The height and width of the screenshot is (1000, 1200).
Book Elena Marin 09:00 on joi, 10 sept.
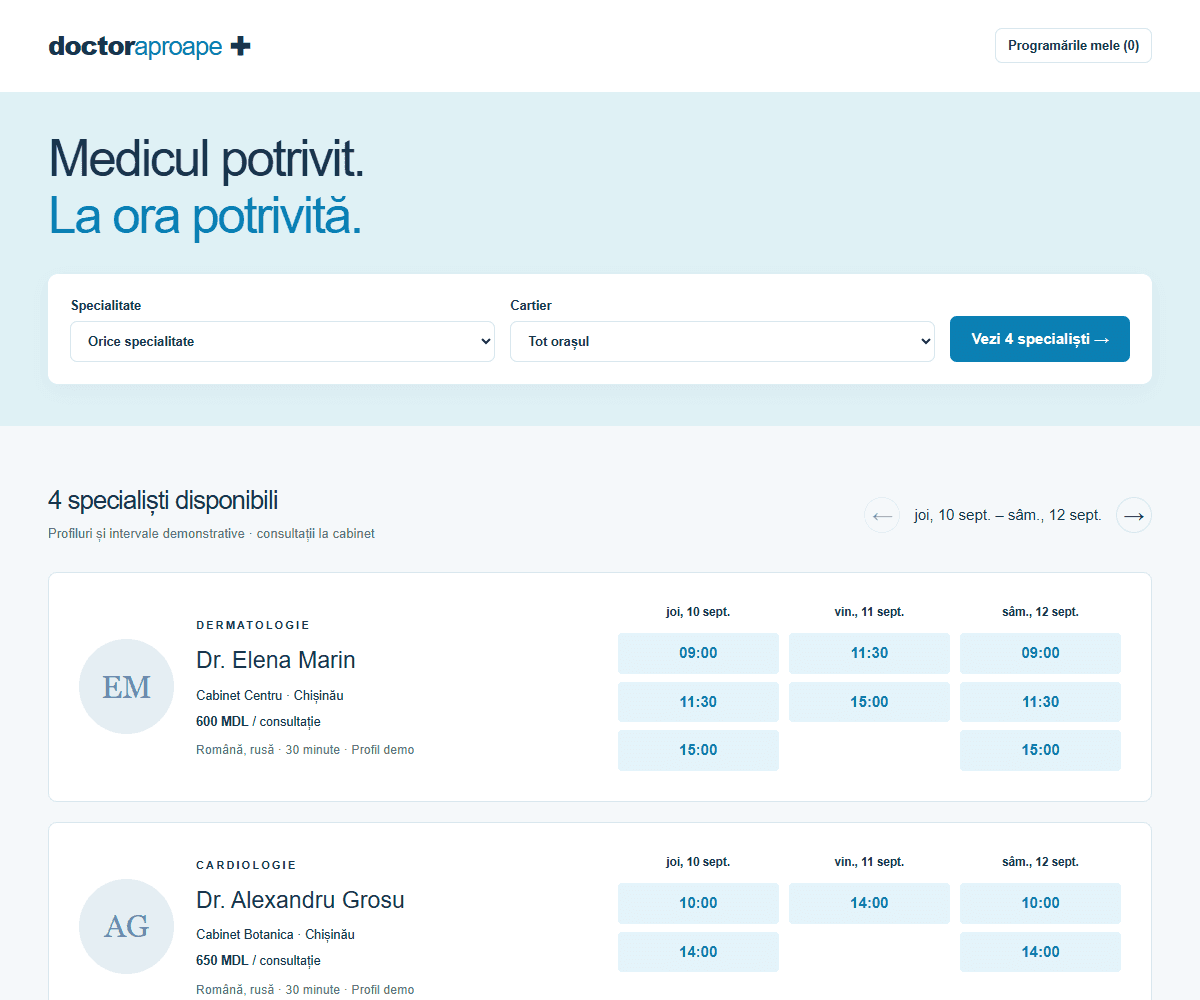click(x=698, y=653)
